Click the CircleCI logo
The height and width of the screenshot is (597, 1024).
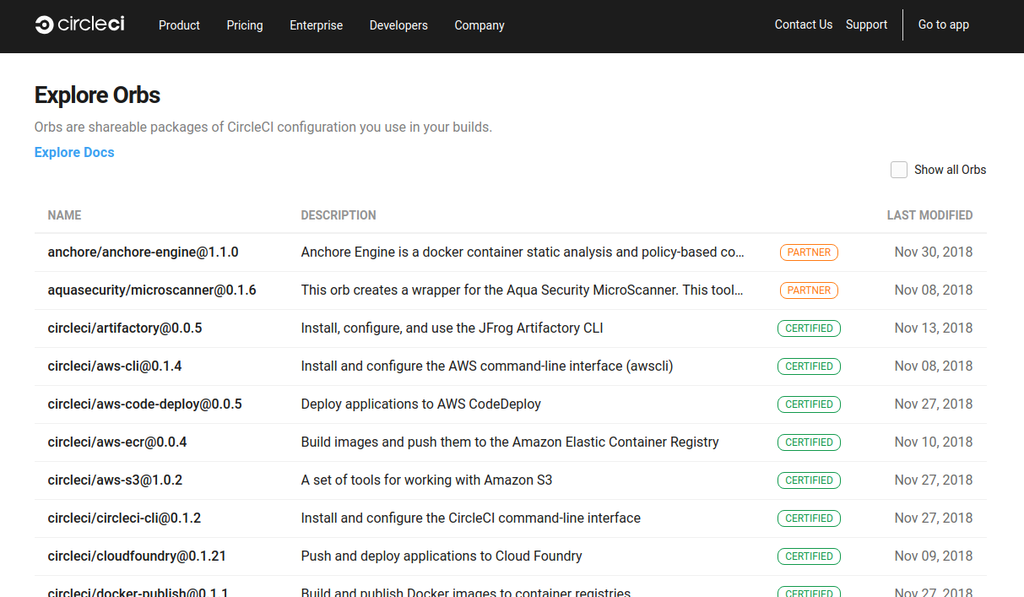pyautogui.click(x=80, y=25)
